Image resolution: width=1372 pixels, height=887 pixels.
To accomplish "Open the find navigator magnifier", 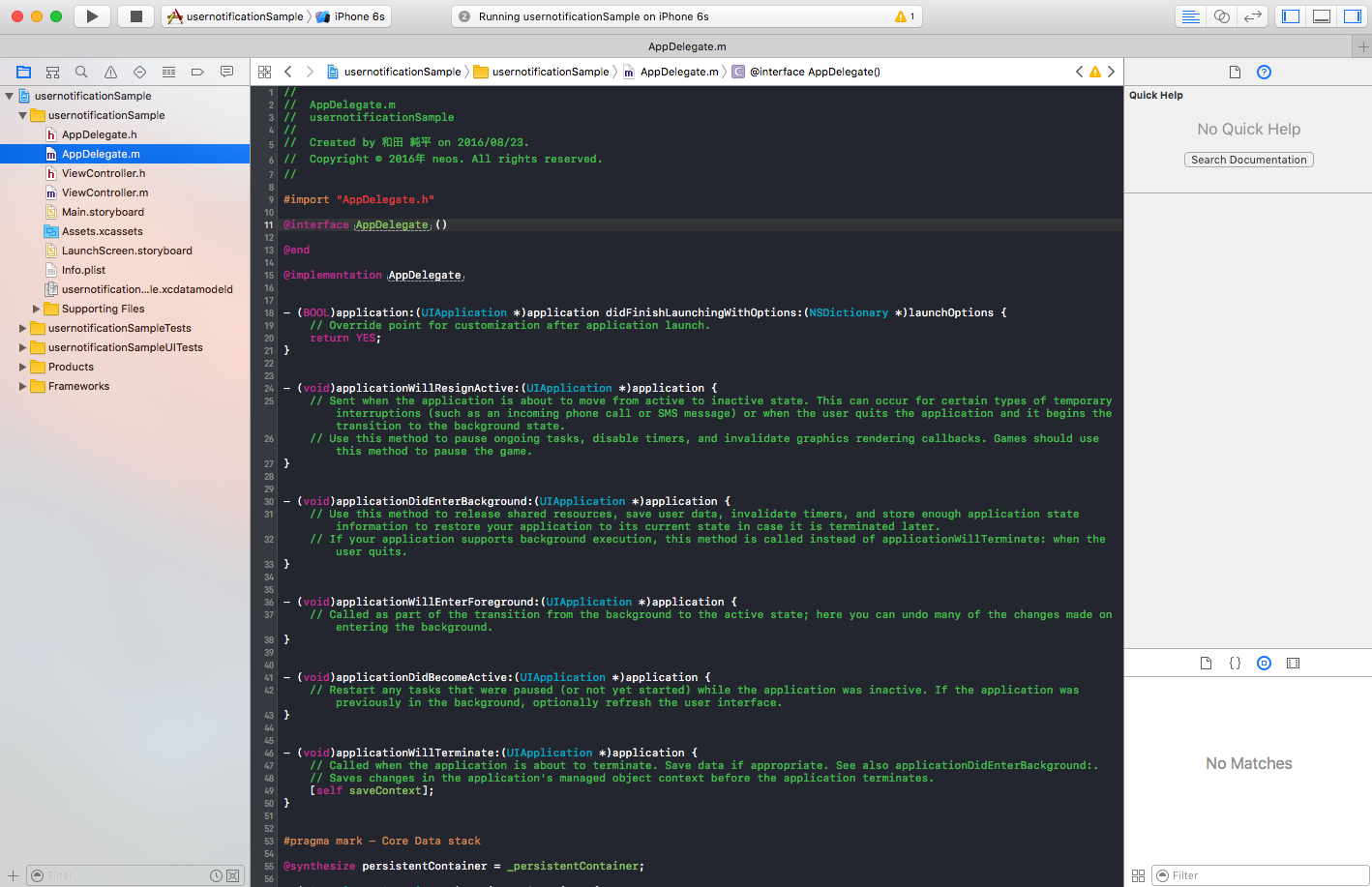I will tap(82, 72).
